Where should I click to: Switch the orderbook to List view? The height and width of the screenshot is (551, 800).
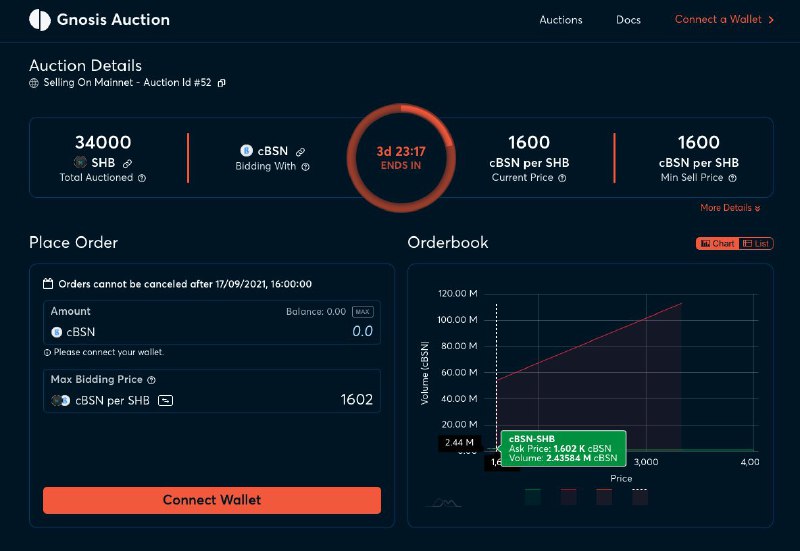tap(756, 244)
